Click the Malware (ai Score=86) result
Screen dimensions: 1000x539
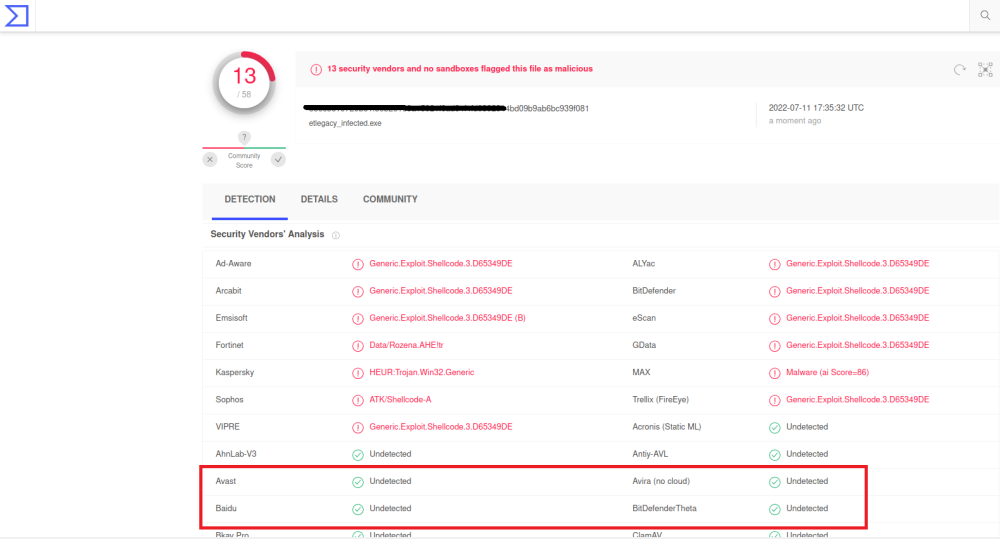[827, 373]
